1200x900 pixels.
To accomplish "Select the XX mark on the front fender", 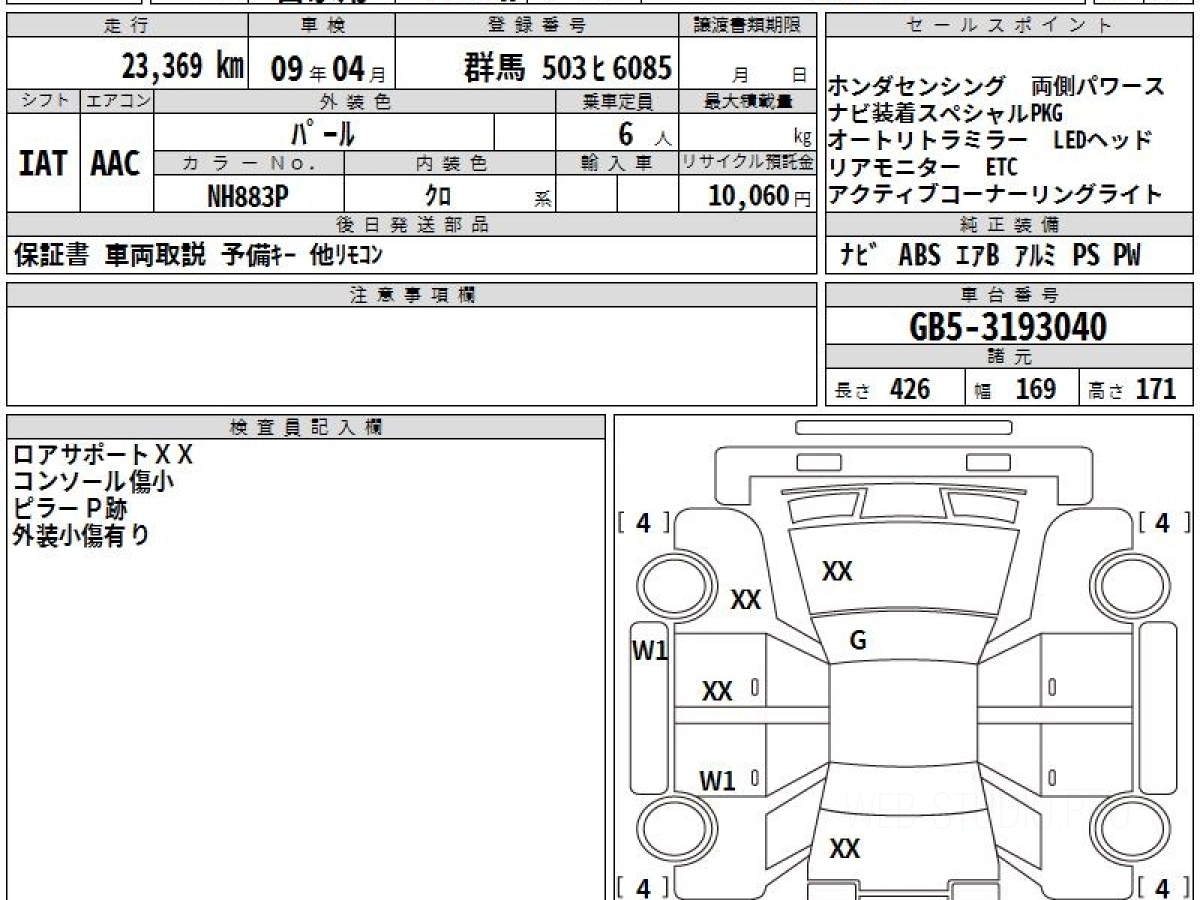I will 746,600.
